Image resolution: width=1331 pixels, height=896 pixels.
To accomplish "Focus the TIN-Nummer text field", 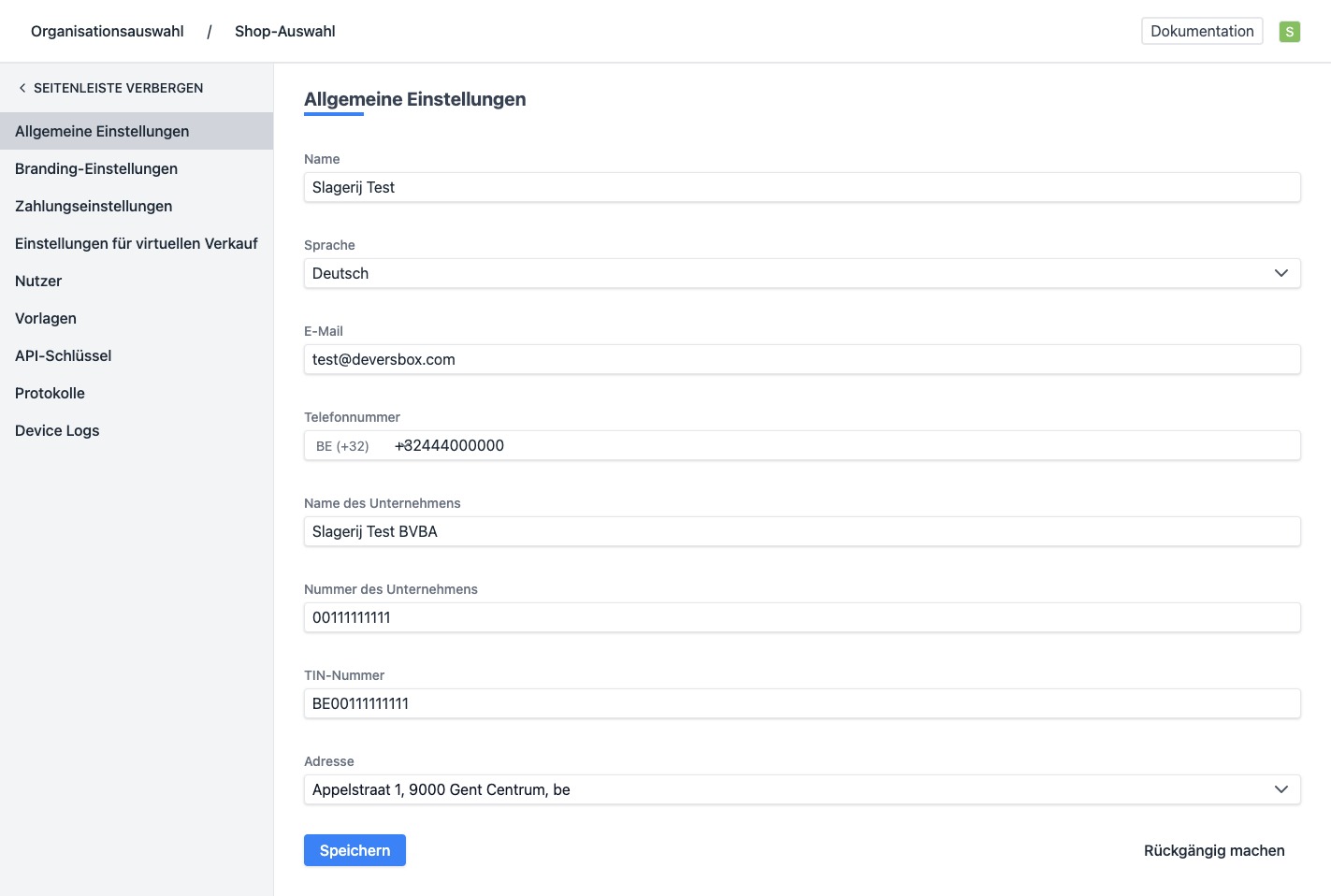I will click(802, 703).
